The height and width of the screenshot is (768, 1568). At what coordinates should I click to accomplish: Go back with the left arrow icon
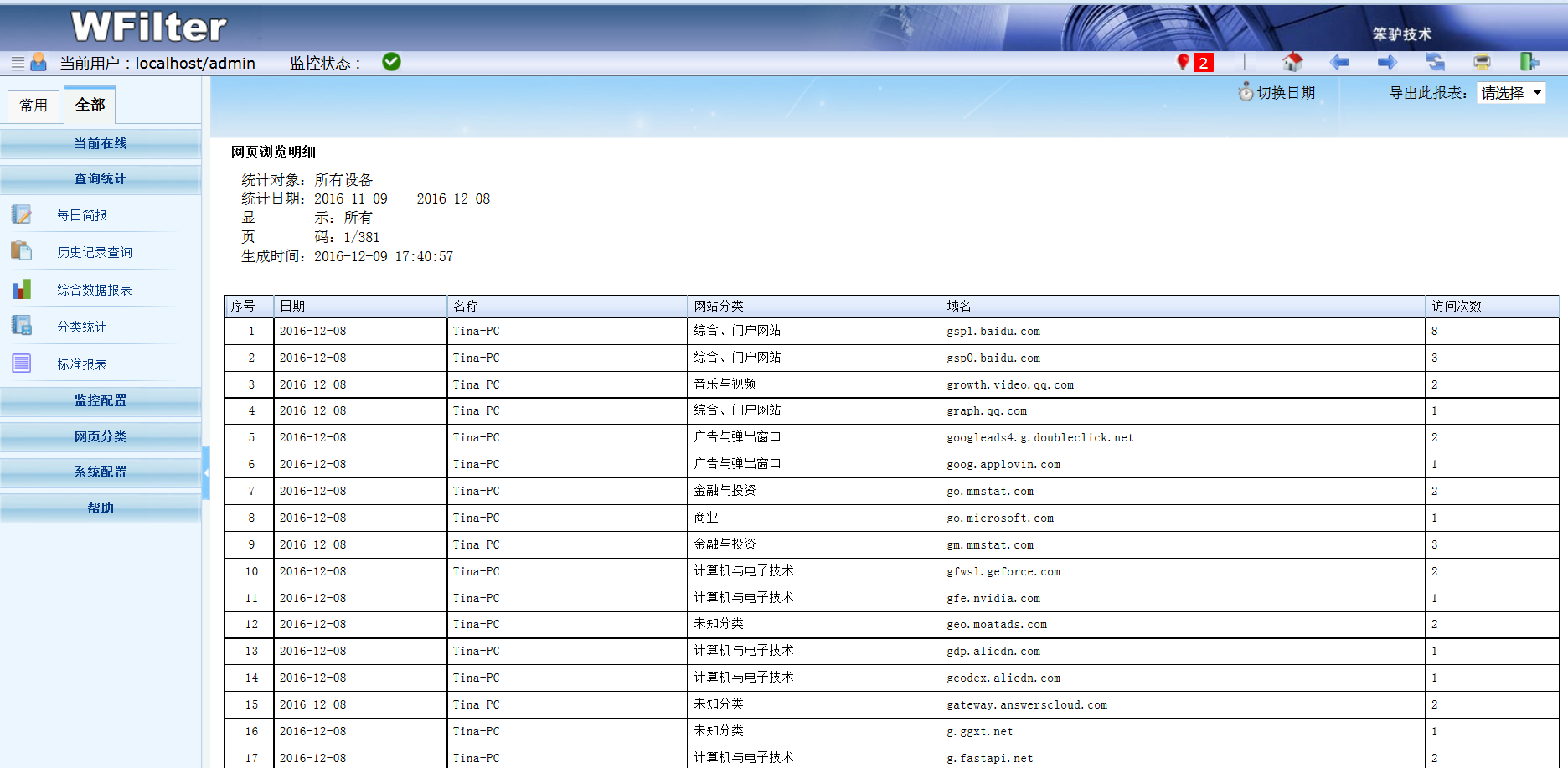1339,62
